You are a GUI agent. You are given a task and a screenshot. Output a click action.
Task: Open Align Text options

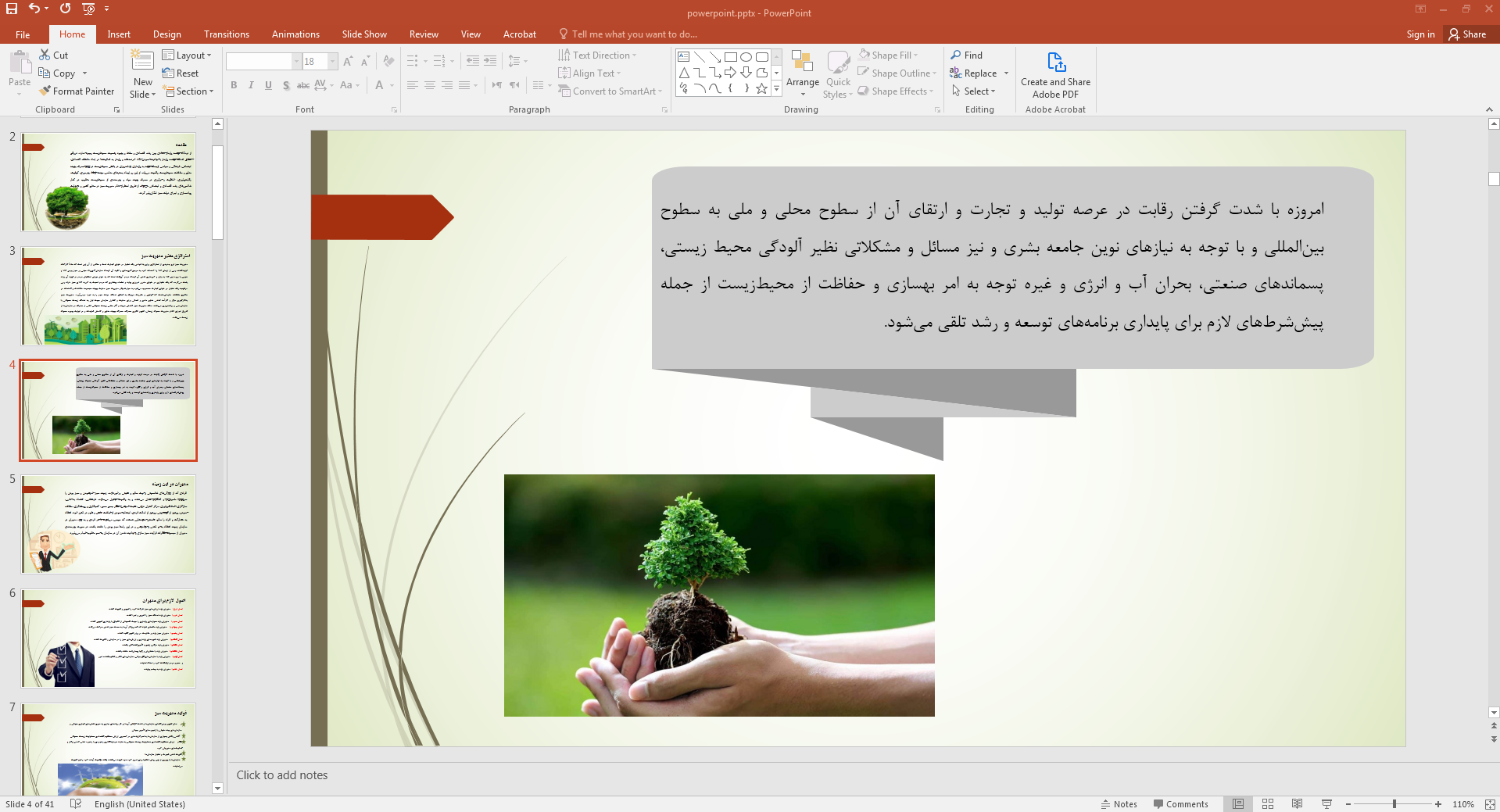pyautogui.click(x=589, y=73)
